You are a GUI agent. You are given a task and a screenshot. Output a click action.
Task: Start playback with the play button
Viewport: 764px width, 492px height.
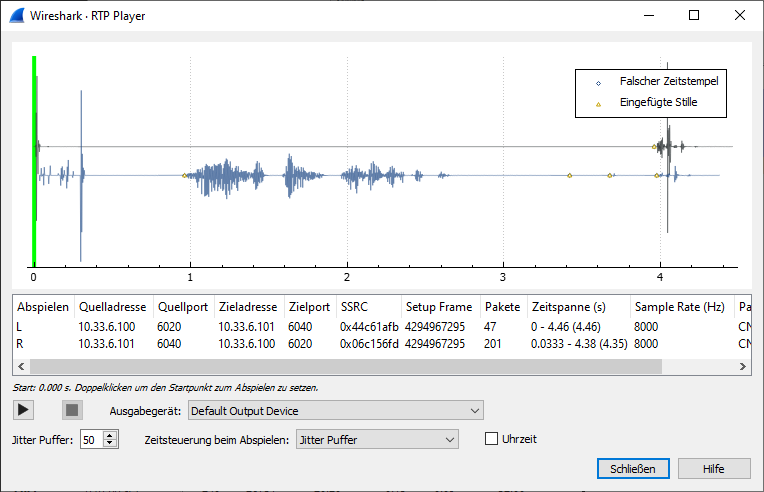23,410
